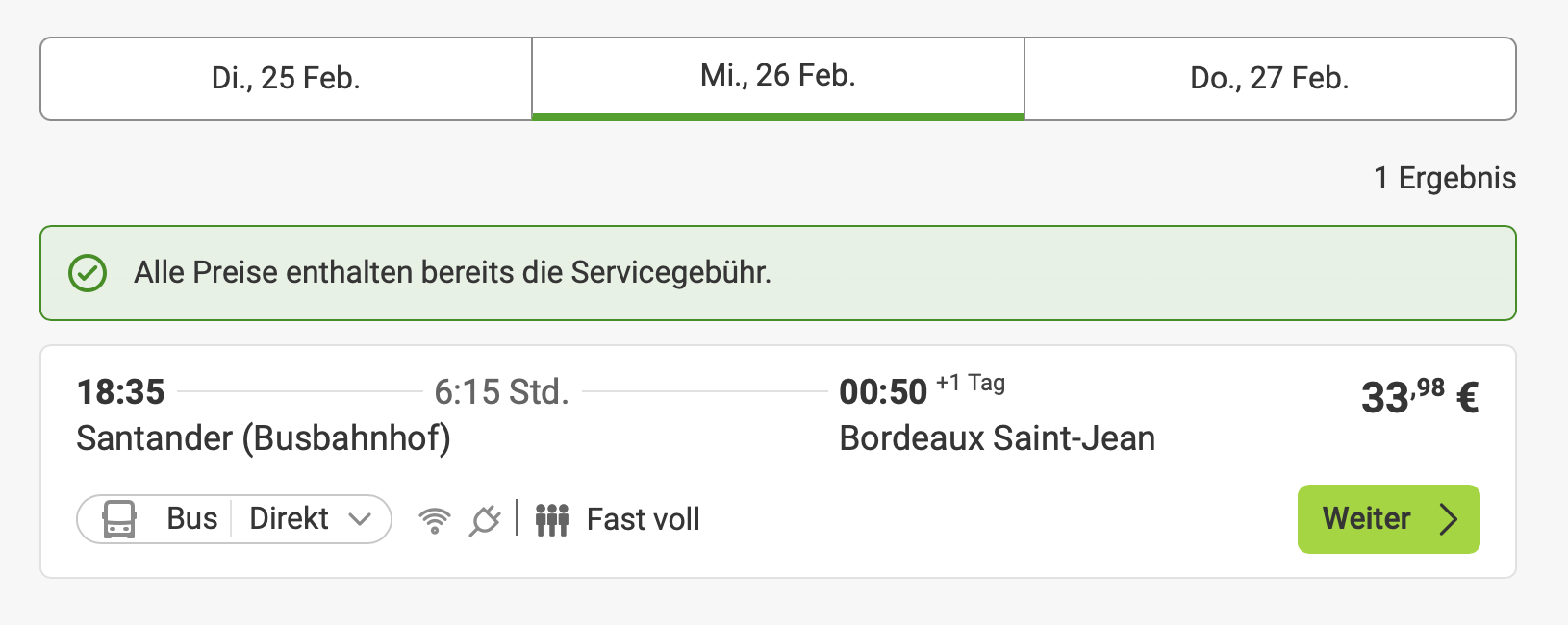The image size is (1568, 625).
Task: Click the 6:15 Std. duration label
Action: coord(501,392)
